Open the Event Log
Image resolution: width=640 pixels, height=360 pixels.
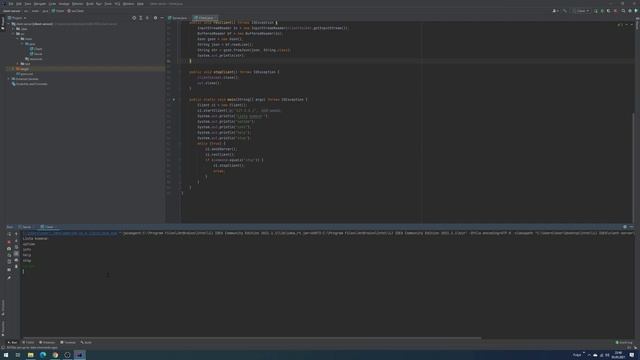point(624,342)
